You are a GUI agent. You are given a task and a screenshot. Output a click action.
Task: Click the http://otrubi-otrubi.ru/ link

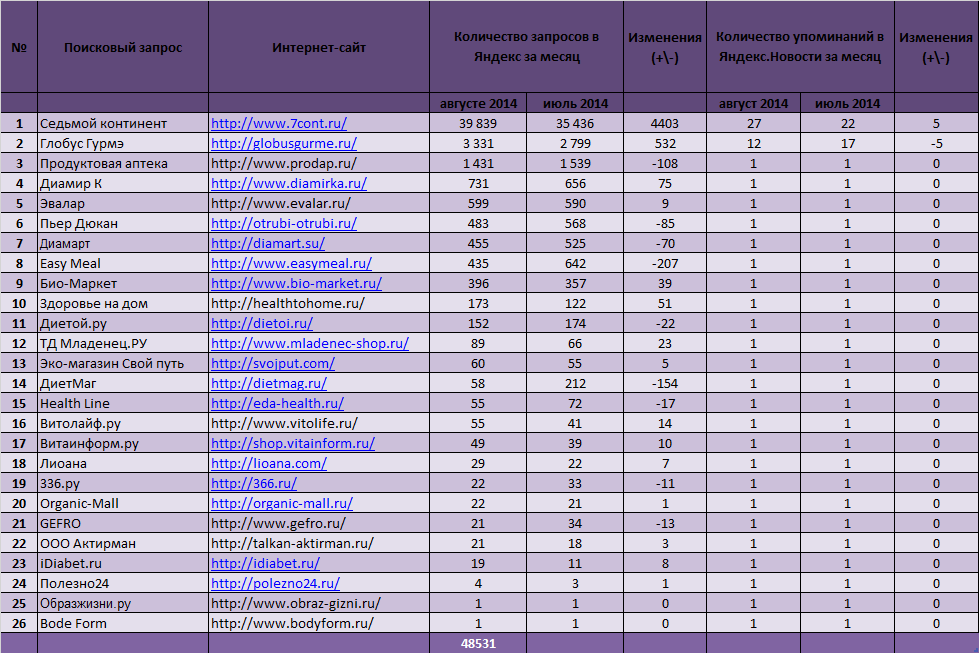283,223
